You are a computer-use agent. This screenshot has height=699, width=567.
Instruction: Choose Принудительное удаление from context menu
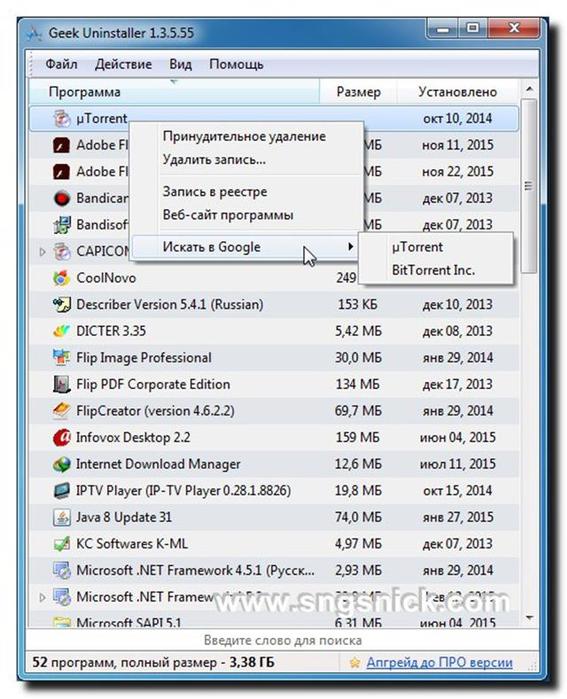(x=244, y=136)
